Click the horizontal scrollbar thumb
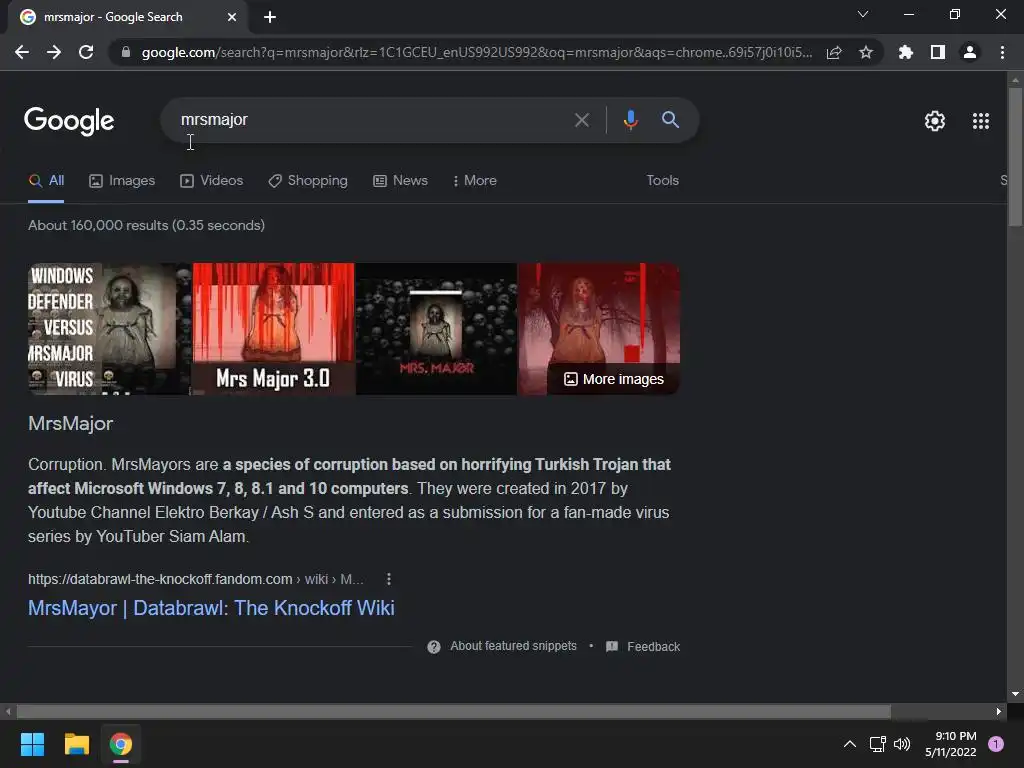 click(453, 711)
